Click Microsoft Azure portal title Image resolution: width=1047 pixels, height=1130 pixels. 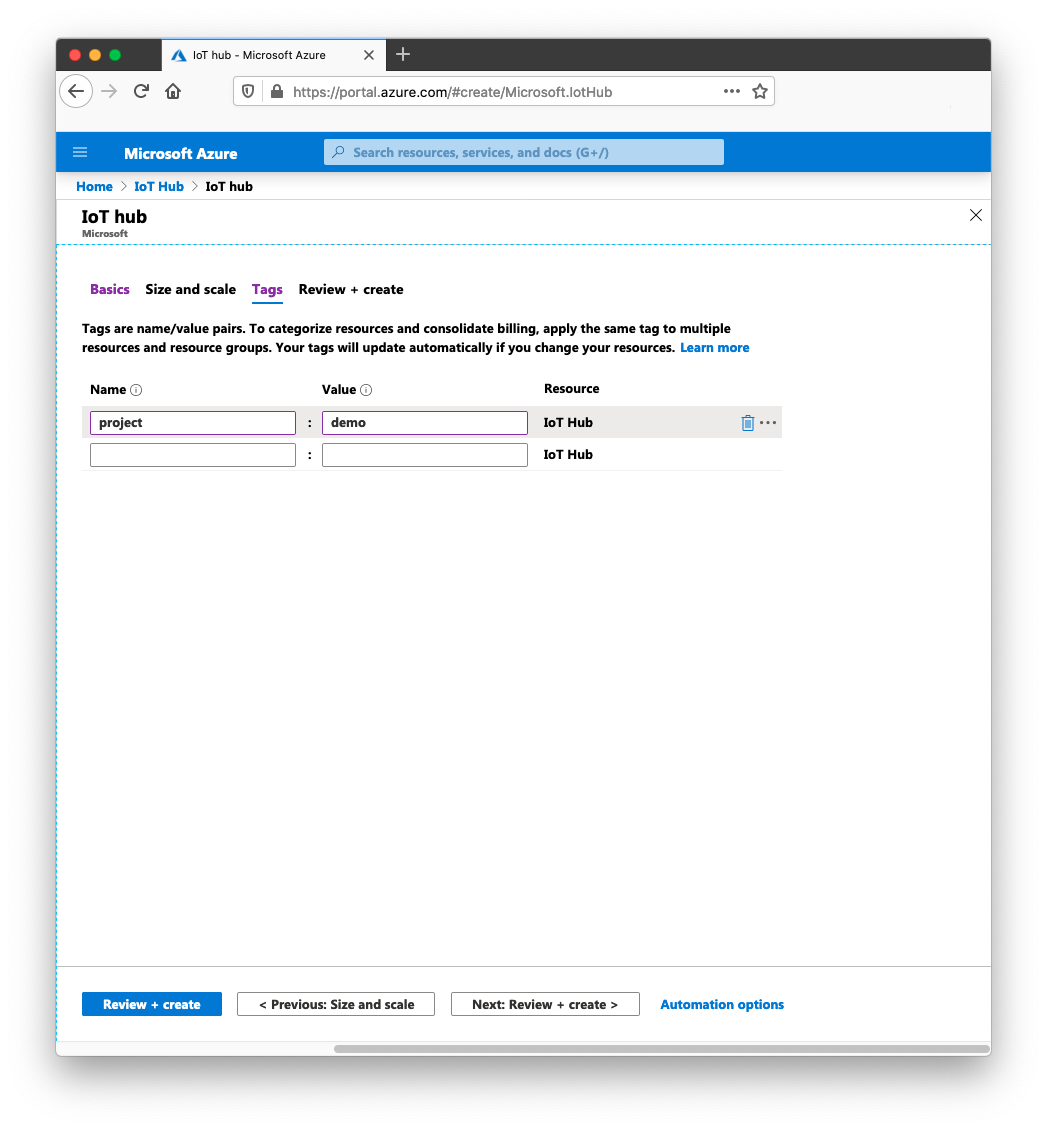(x=181, y=154)
